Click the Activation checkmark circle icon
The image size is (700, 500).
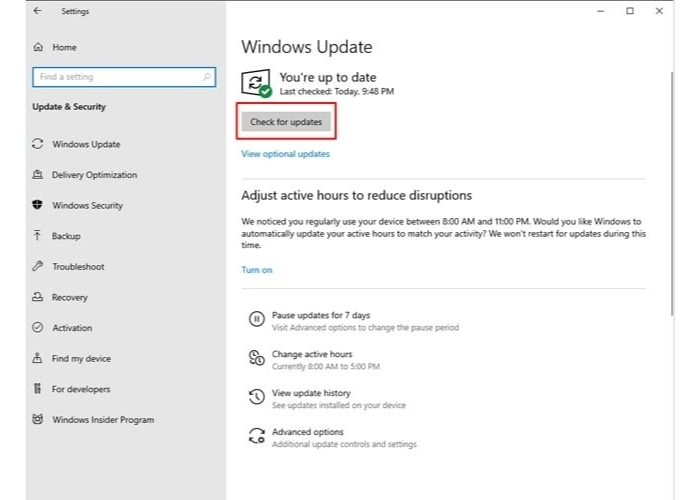pos(38,327)
